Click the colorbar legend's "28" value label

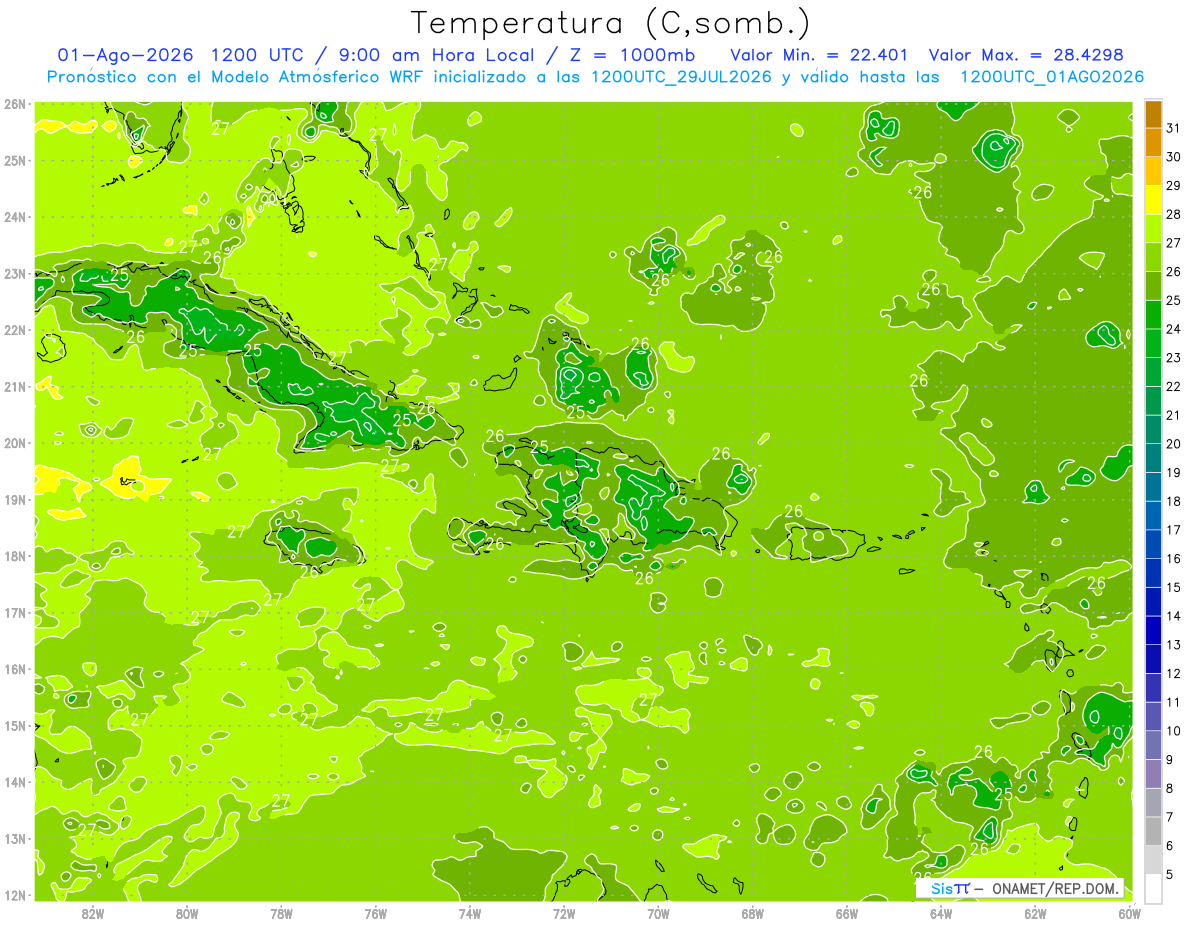click(1173, 214)
